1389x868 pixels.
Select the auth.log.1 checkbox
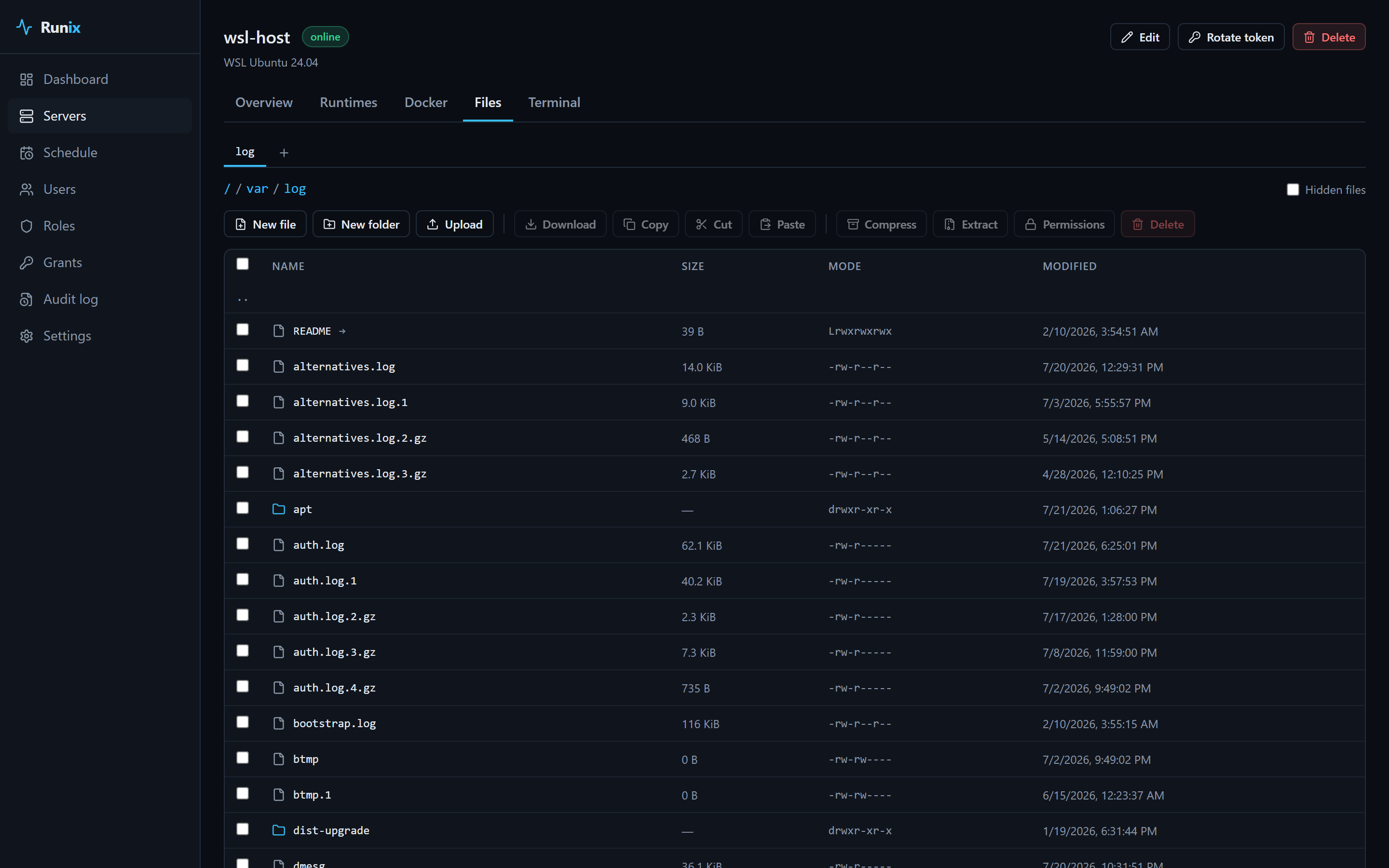pos(243,579)
